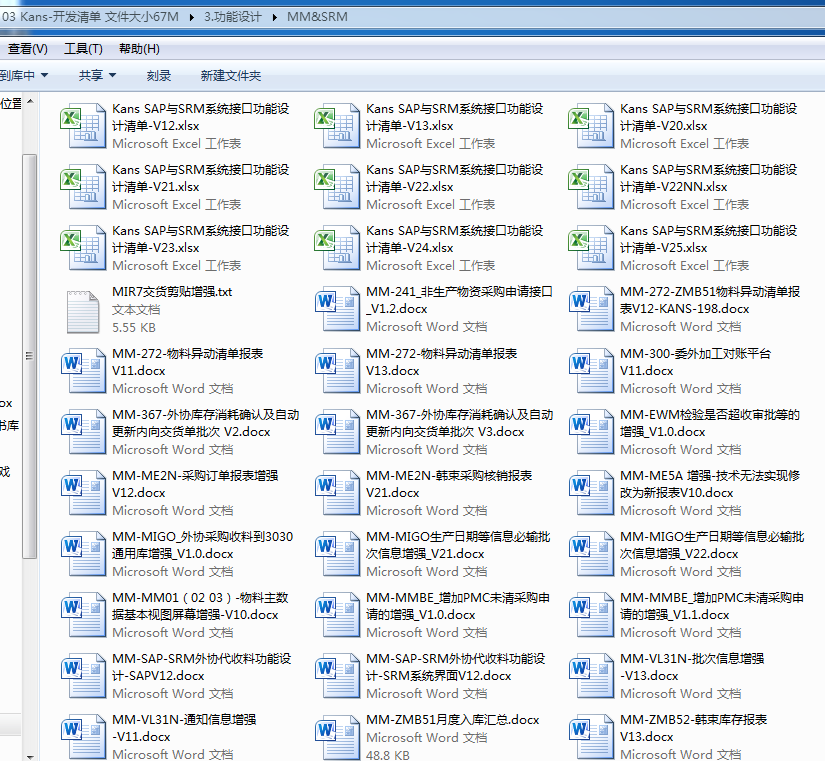Click the Word icon for MM-241_非生产物资采购申请接口
Viewport: 825px width, 761px height.
pyautogui.click(x=337, y=309)
